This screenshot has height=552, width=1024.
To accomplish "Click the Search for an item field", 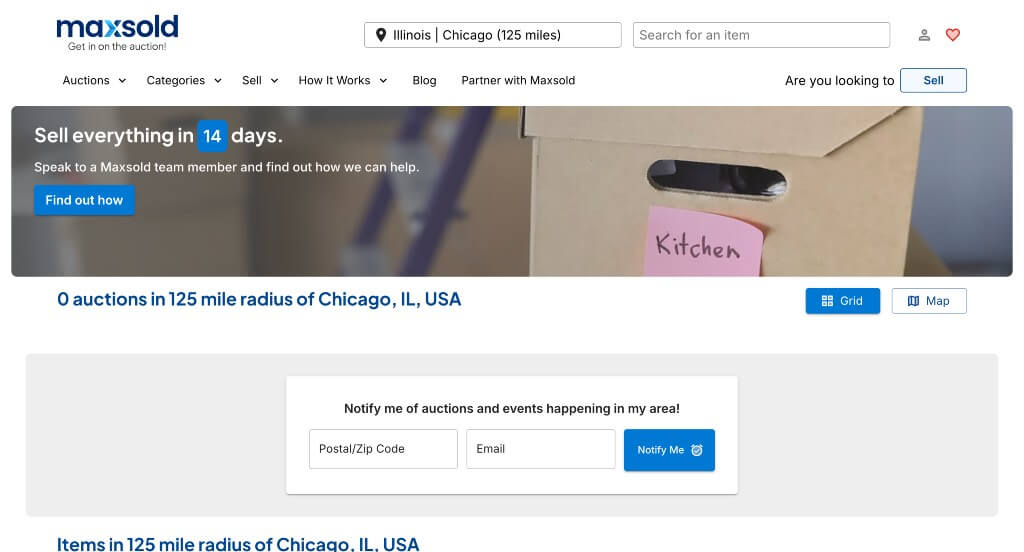I will pos(761,35).
